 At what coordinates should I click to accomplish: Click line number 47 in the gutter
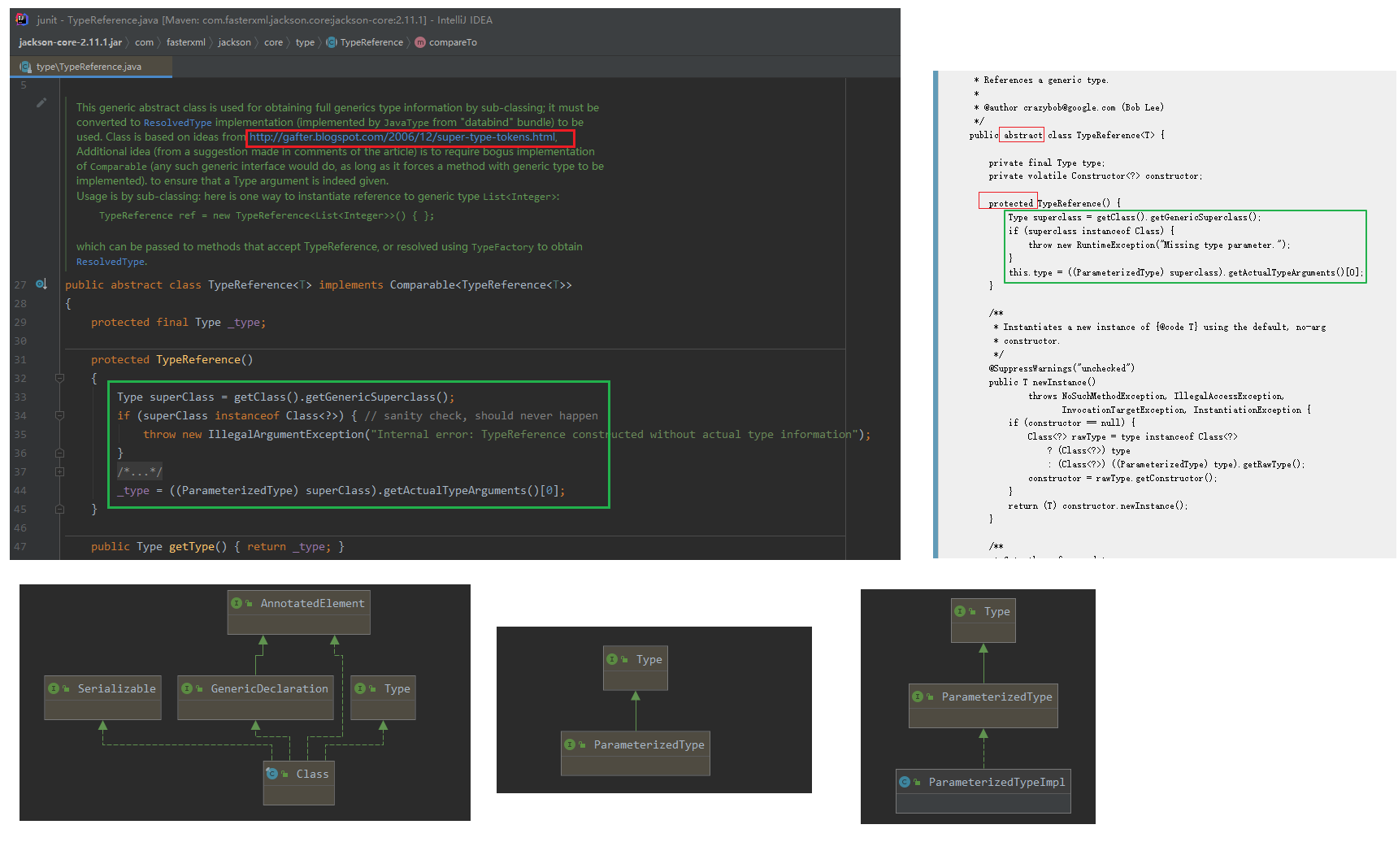tap(20, 546)
